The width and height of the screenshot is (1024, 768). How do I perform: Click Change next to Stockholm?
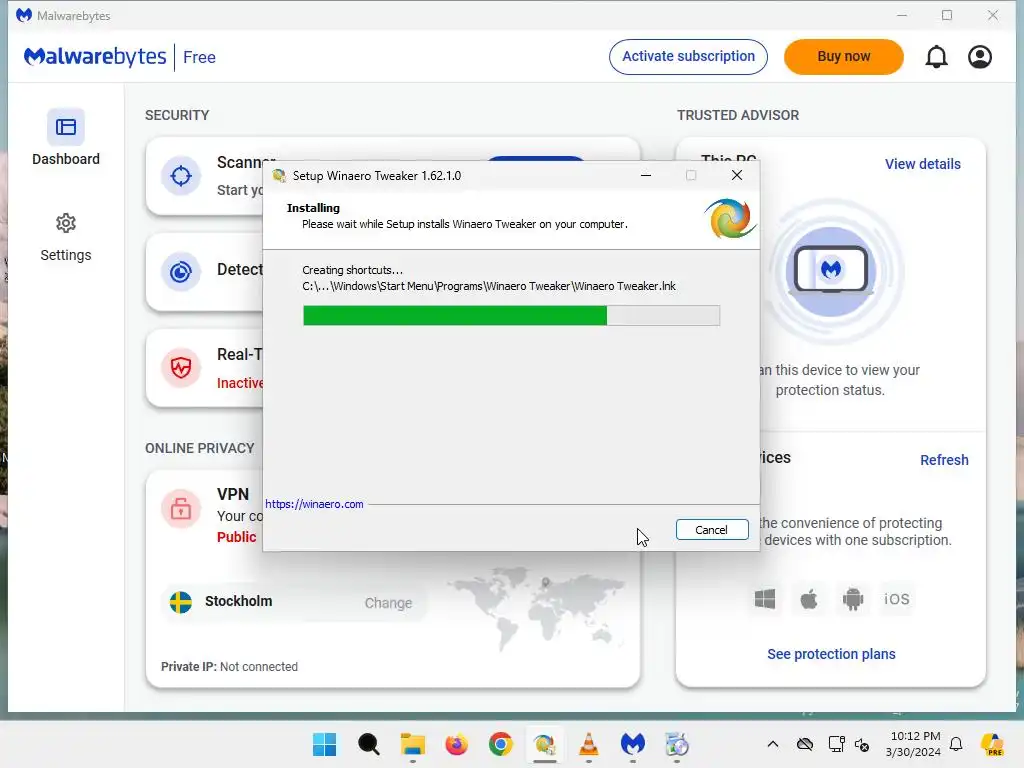pos(388,603)
